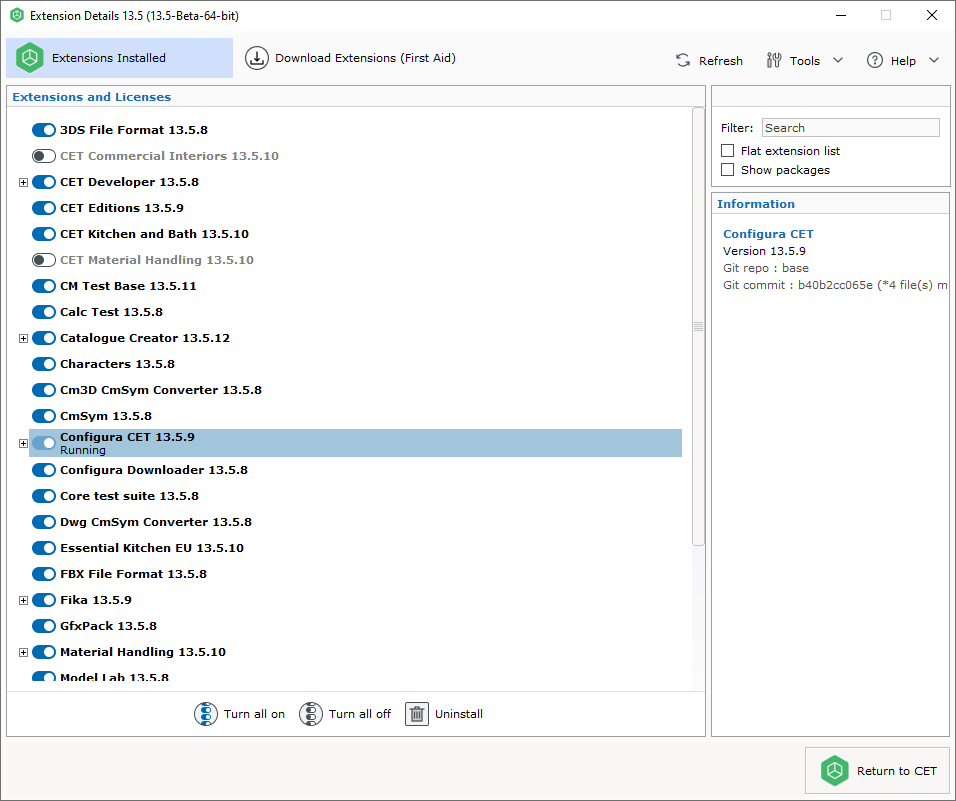Click the Turn all on icon
956x801 pixels.
coord(206,714)
